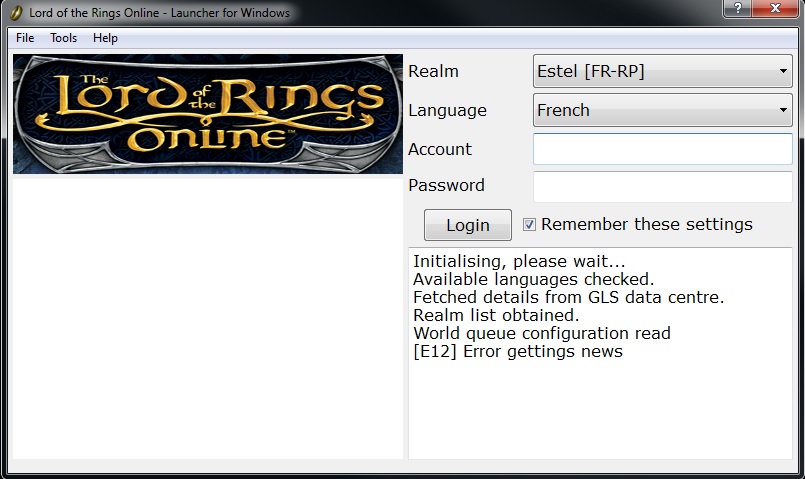
Task: Open the File menu
Action: (25, 38)
